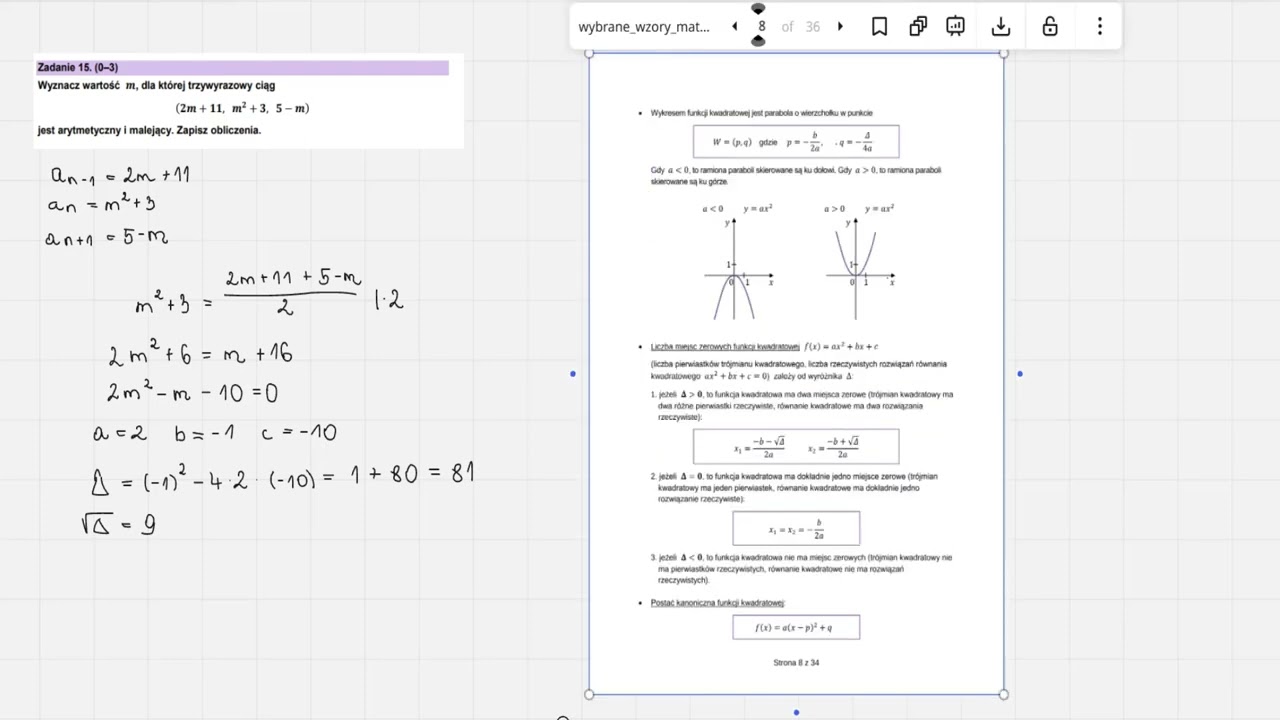The width and height of the screenshot is (1280, 720).
Task: Click the file name wybrane_wzory_mat...
Action: click(x=644, y=27)
